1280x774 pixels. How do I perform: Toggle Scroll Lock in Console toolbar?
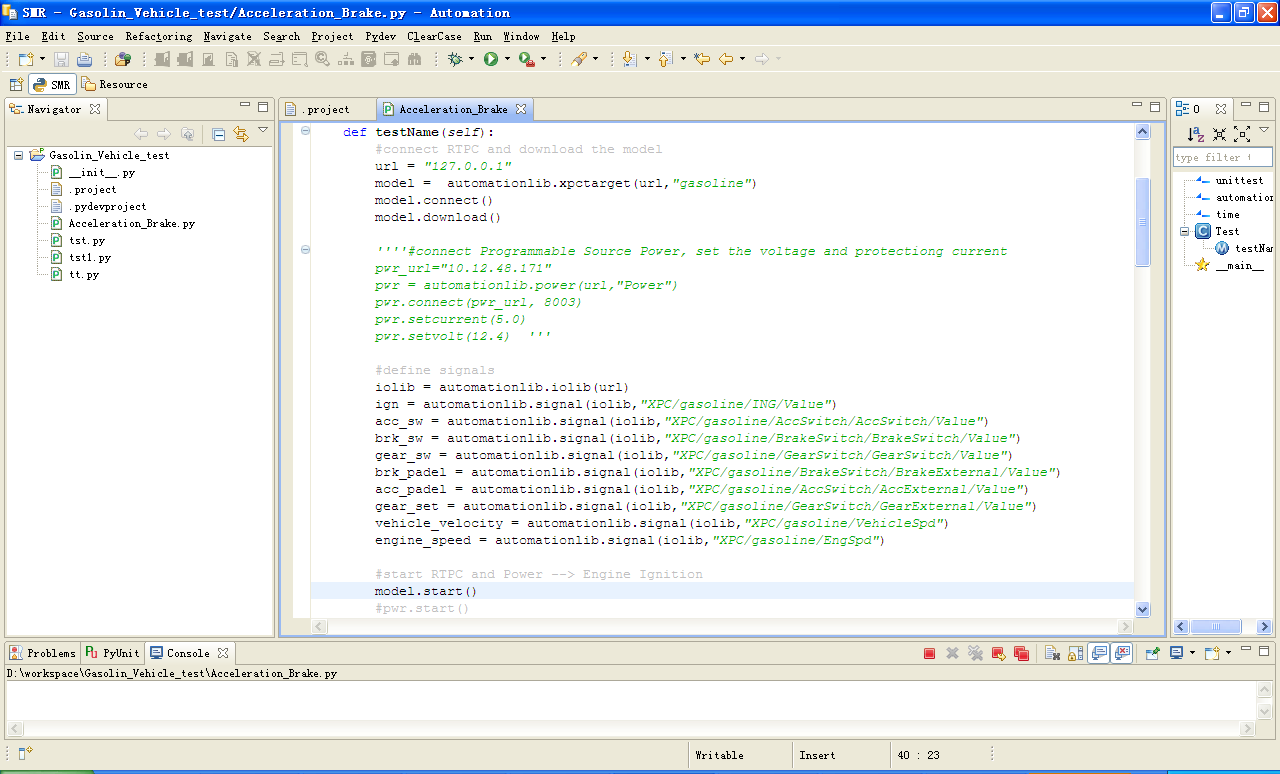click(x=1075, y=653)
